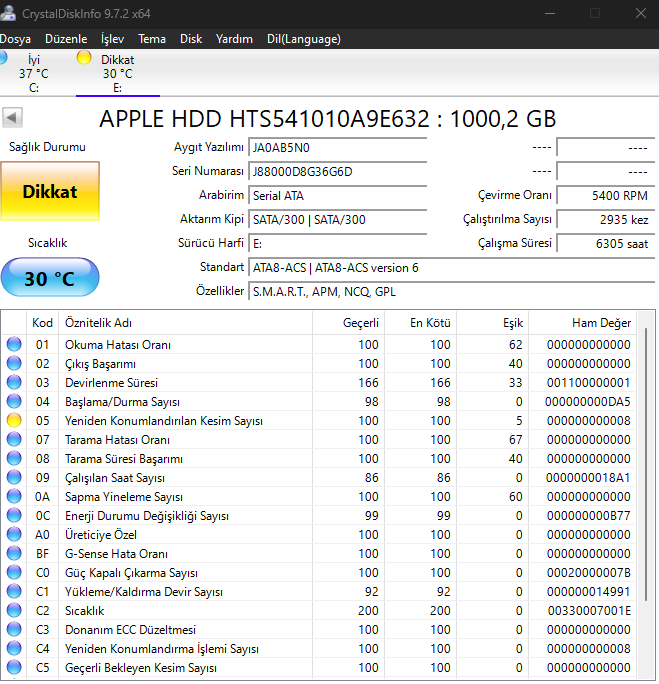Click the blue status icon for attribute 02
This screenshot has height=684, width=659.
click(14, 363)
